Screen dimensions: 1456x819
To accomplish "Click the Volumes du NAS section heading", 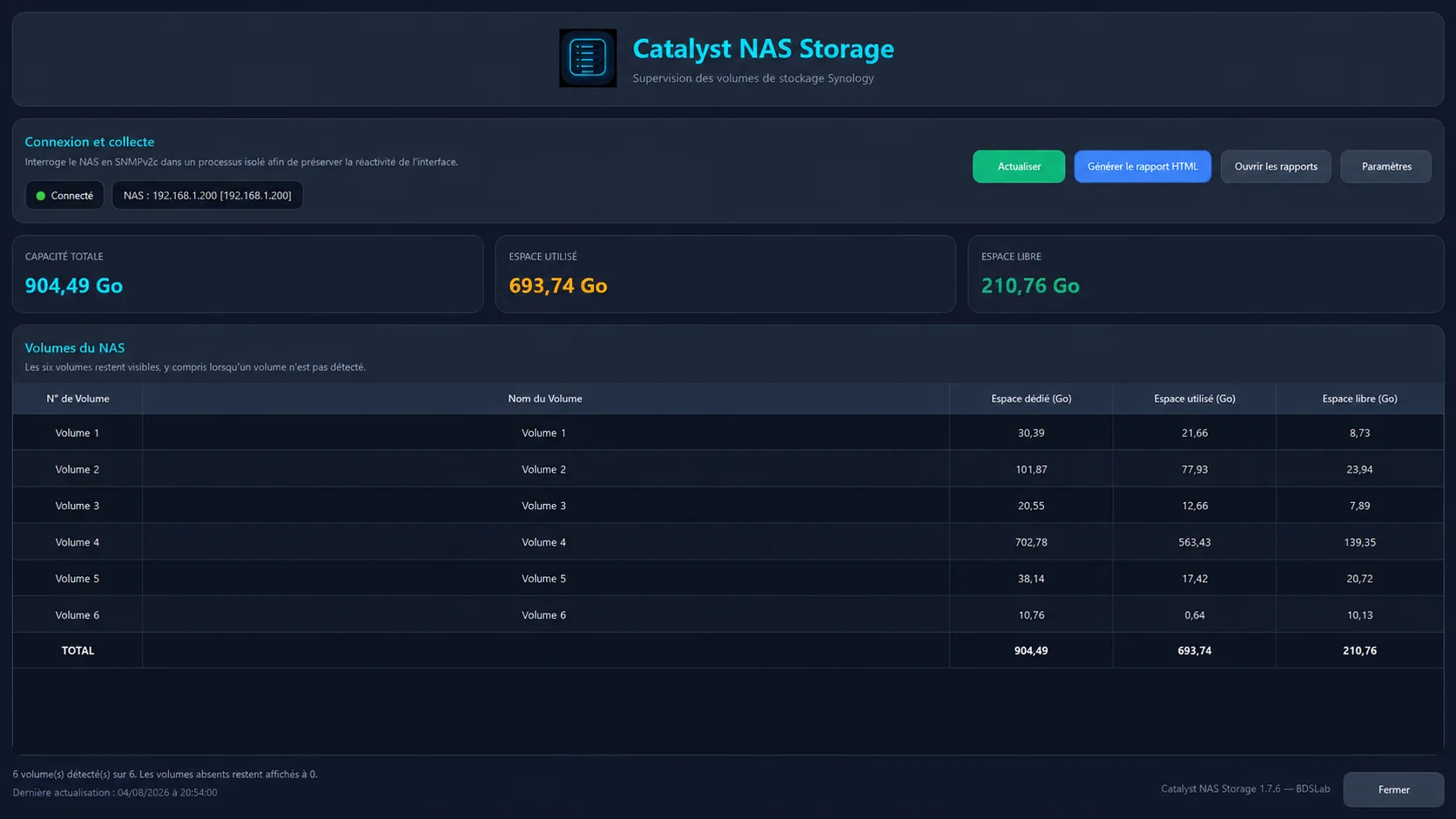I will pyautogui.click(x=75, y=347).
